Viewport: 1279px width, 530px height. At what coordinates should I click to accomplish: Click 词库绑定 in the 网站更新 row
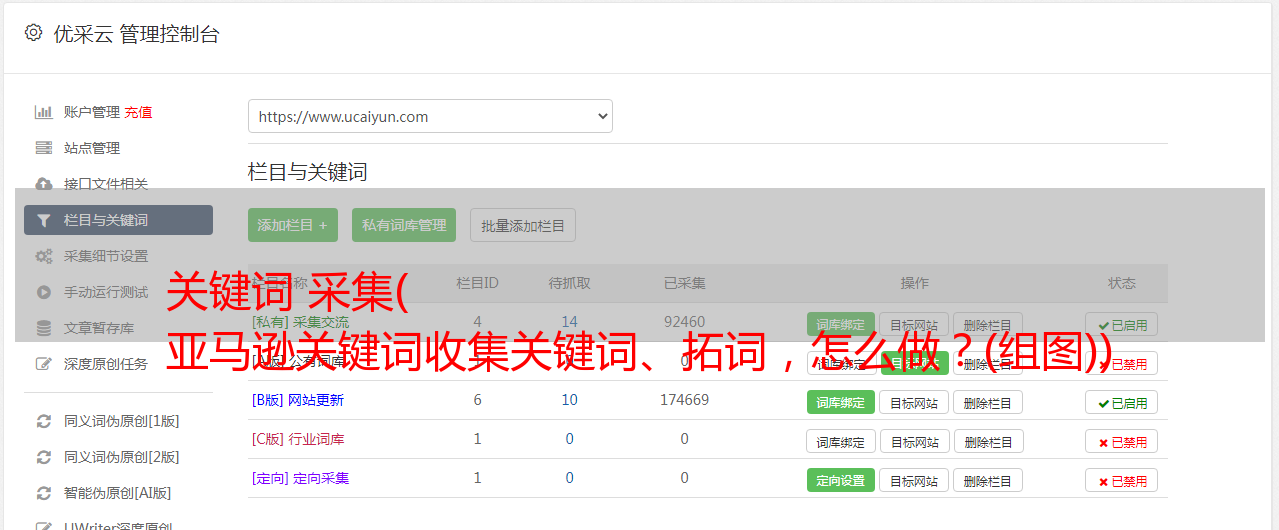[840, 402]
